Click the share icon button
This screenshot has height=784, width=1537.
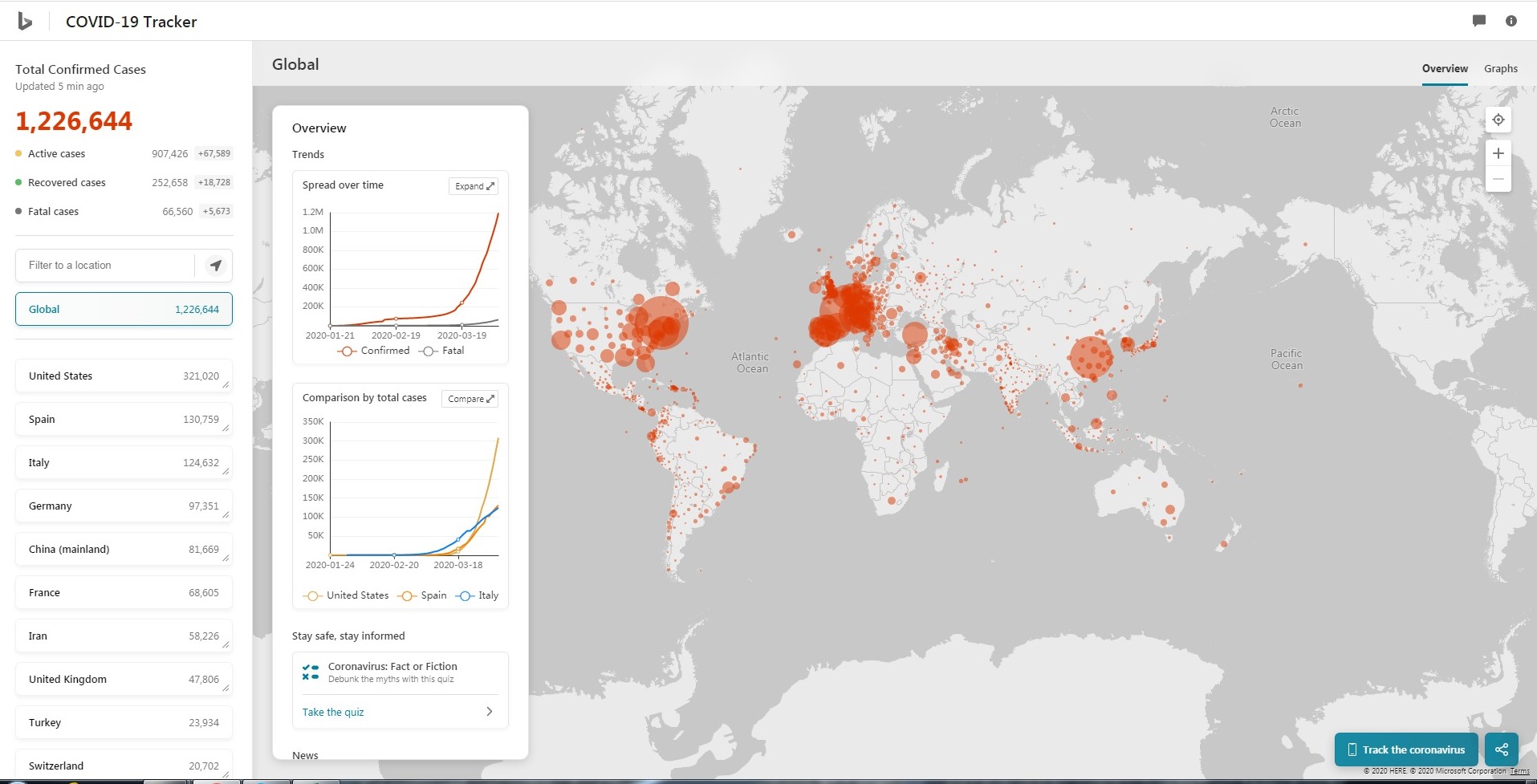coord(1501,749)
